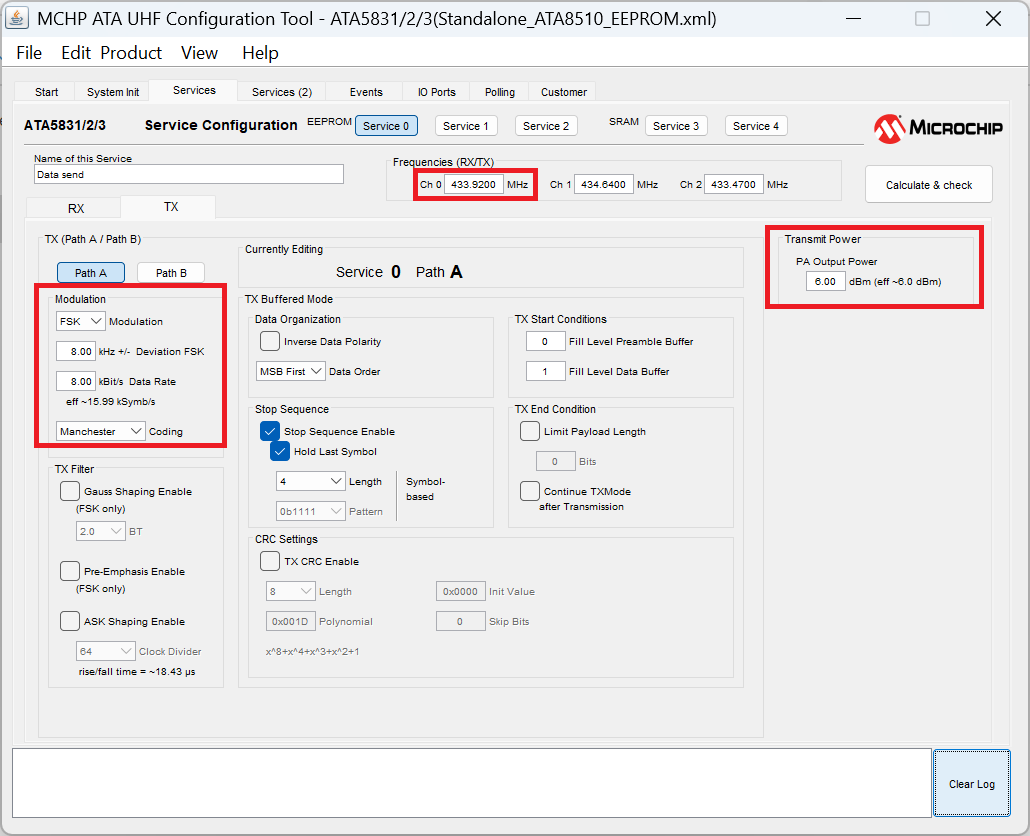Enable Gauss Shaping checkbox

point(70,491)
